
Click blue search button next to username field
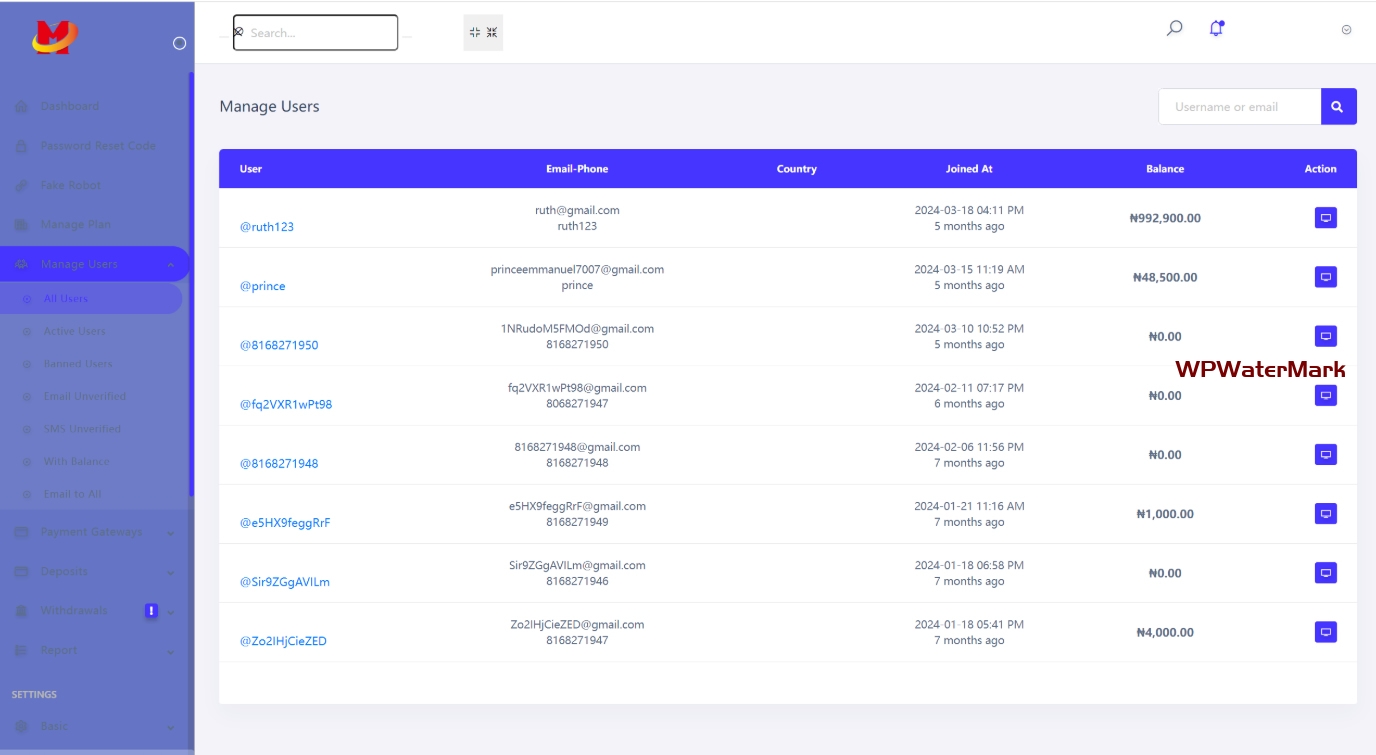[x=1338, y=107]
